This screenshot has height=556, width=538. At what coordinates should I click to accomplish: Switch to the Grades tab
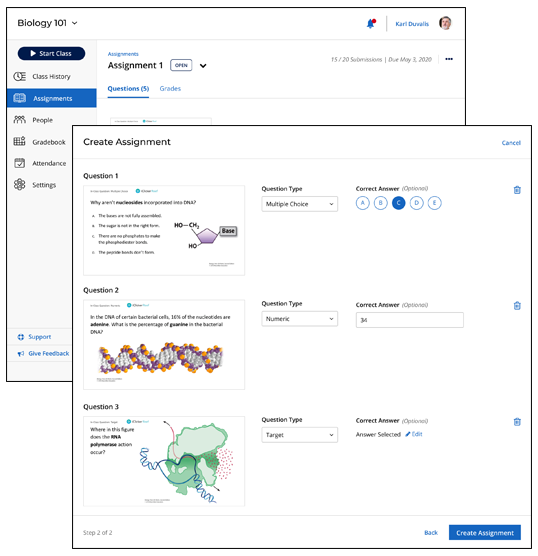coord(170,89)
